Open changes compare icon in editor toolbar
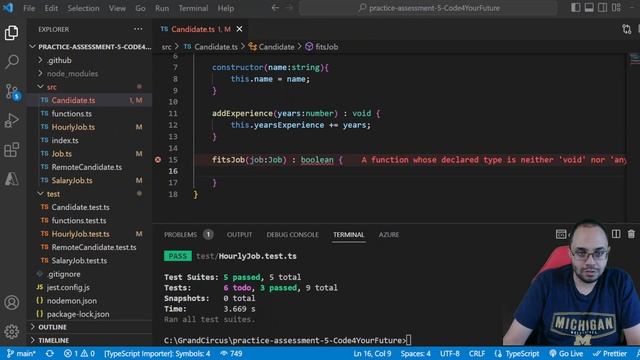Viewport: 640px width, 360px height. coord(627,29)
